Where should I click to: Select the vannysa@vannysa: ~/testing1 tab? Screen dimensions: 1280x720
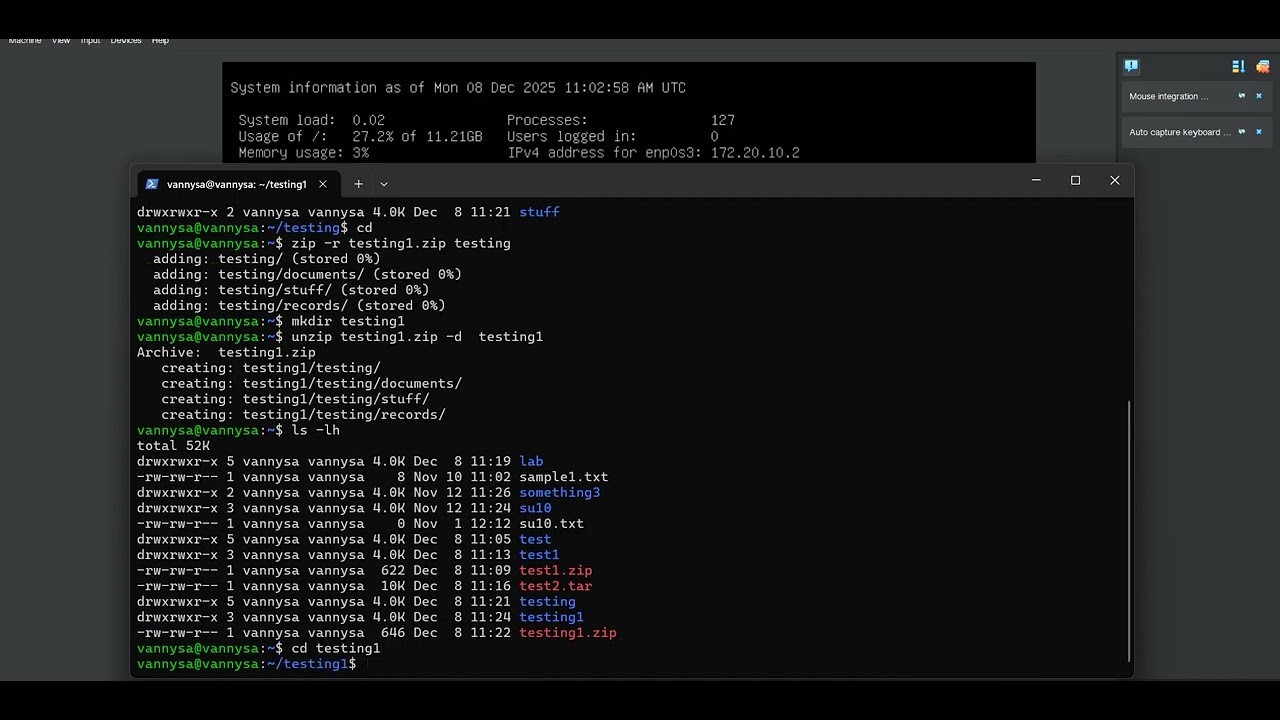tap(237, 184)
